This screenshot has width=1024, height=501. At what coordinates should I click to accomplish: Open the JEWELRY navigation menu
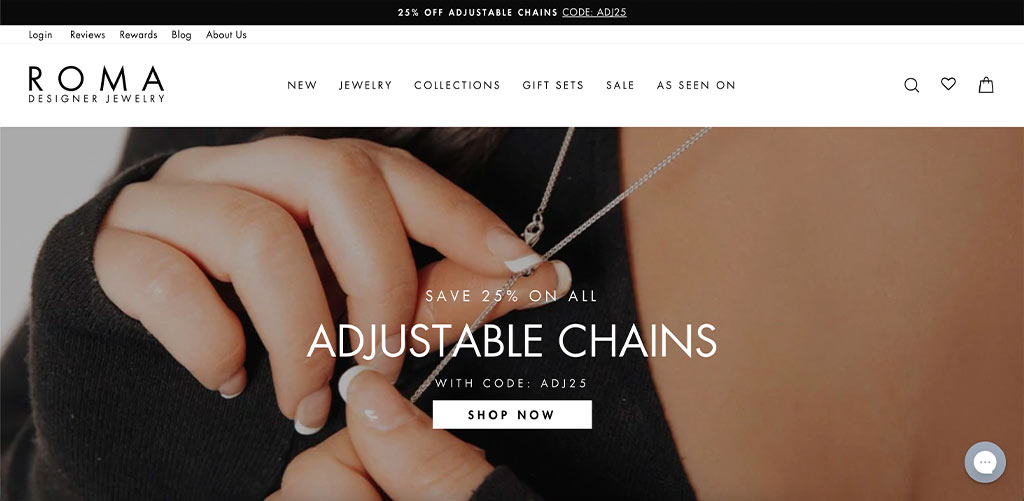click(x=366, y=86)
